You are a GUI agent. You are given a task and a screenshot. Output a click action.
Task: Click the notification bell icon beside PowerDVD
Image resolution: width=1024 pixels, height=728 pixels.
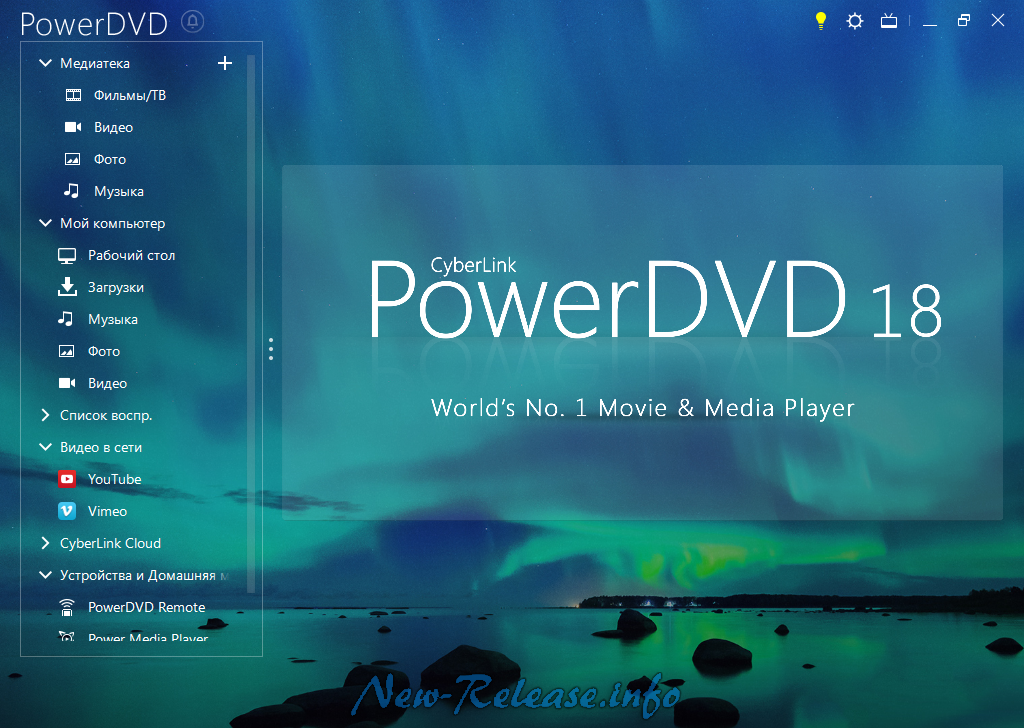coord(193,22)
